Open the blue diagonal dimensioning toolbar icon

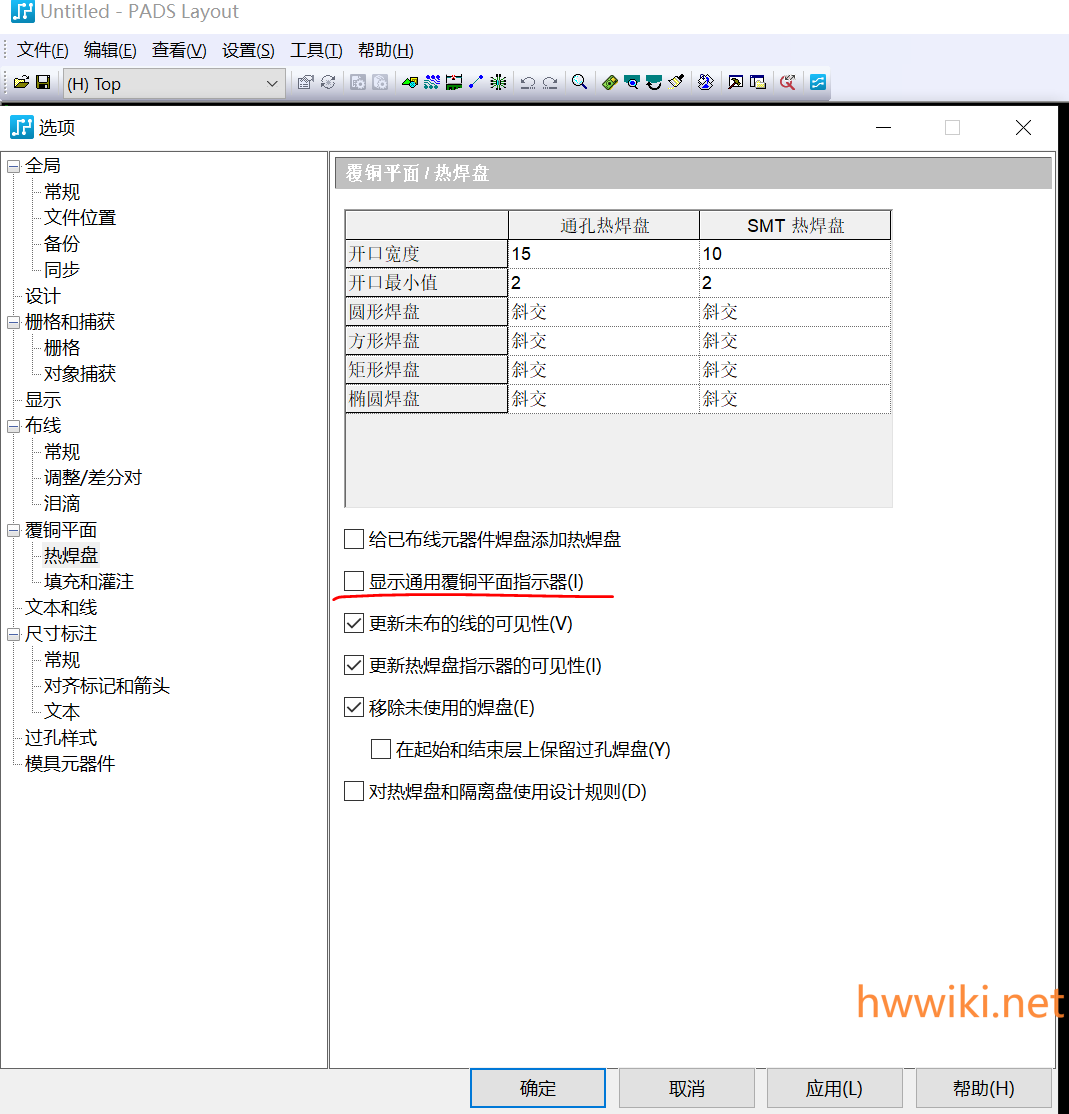(x=476, y=82)
